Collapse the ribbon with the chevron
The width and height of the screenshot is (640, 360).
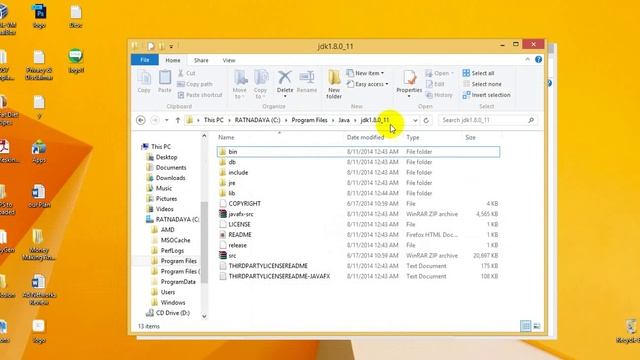(x=527, y=60)
